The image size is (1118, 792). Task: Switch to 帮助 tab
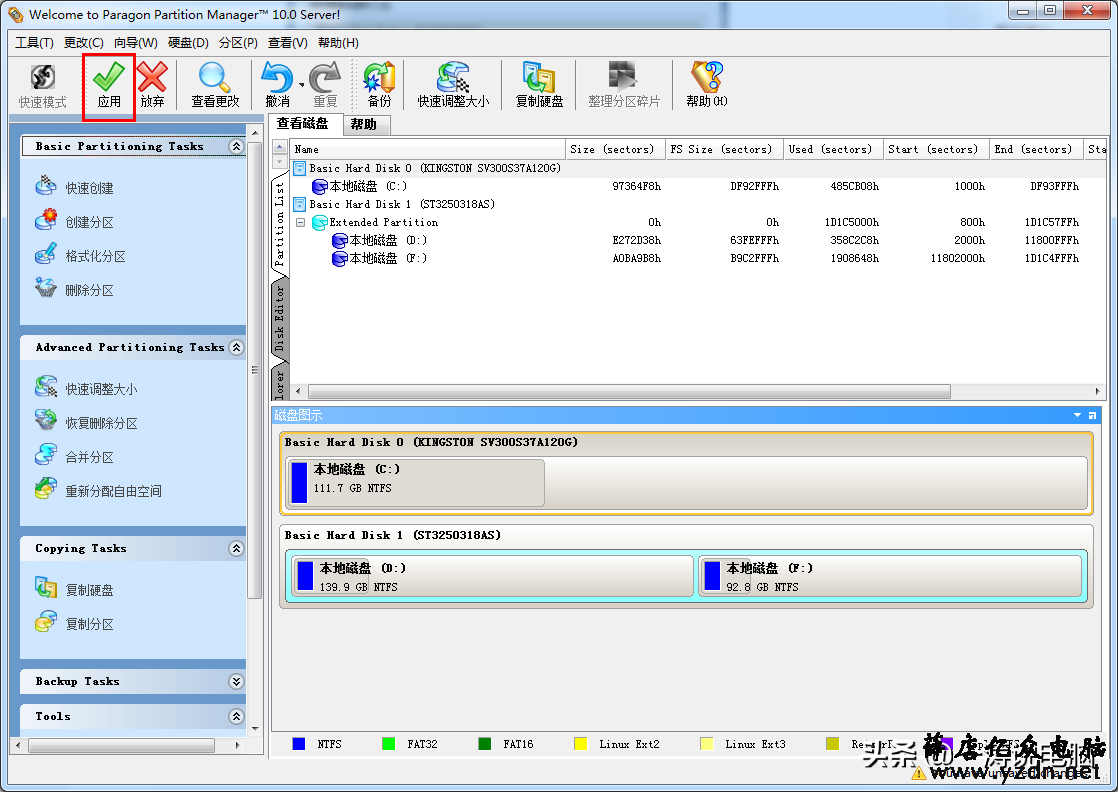pos(364,125)
